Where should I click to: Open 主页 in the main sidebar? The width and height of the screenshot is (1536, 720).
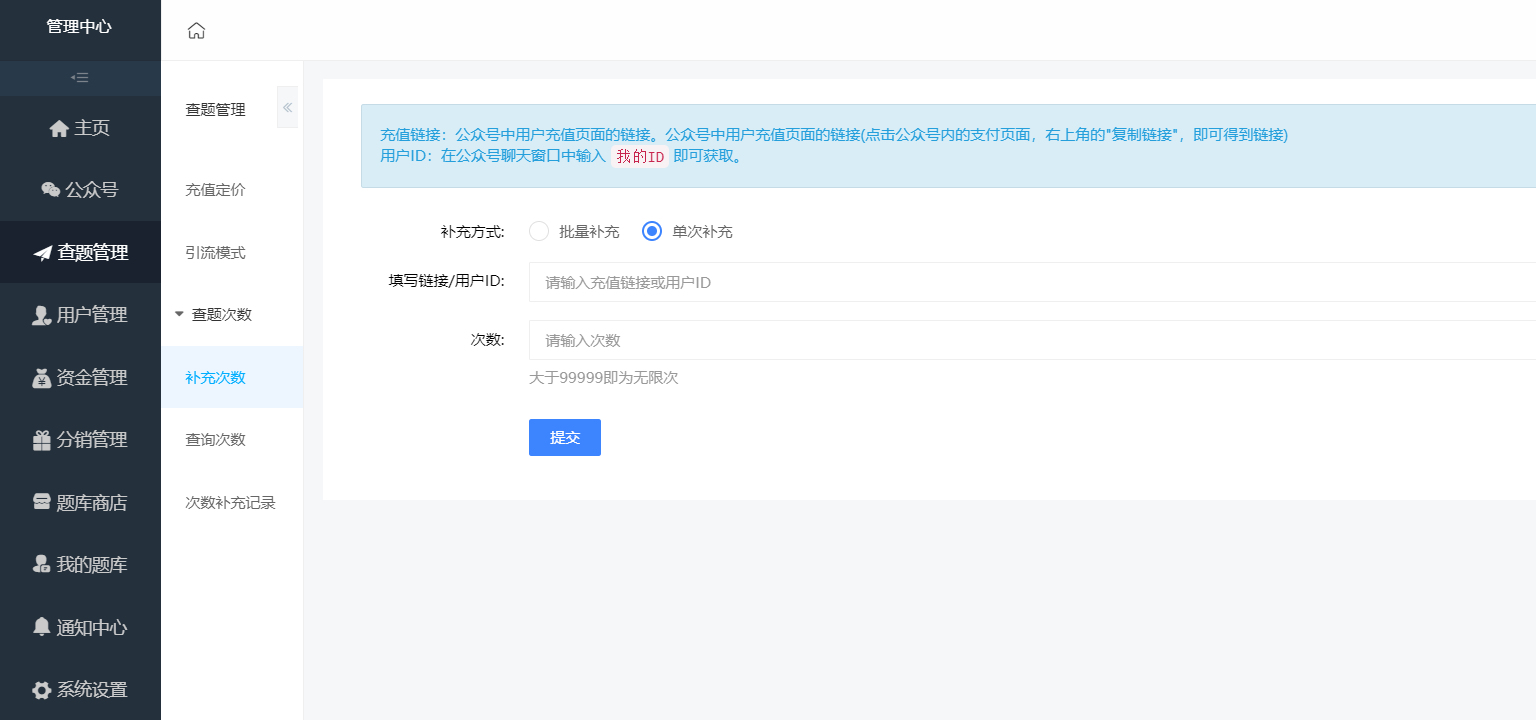(80, 128)
